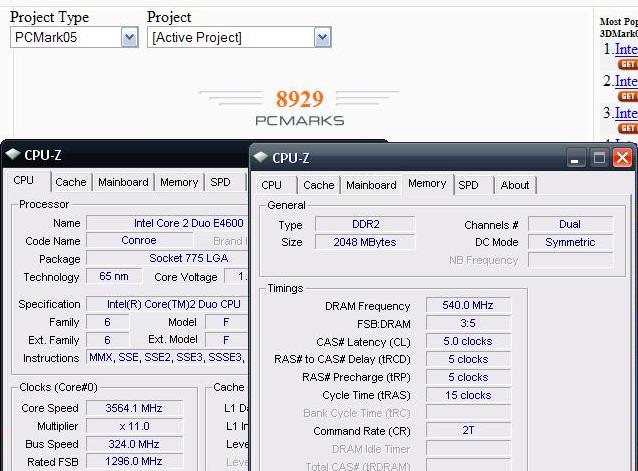Screen dimensions: 638x471
Task: Click the Family value 6
Action: (x=107, y=322)
